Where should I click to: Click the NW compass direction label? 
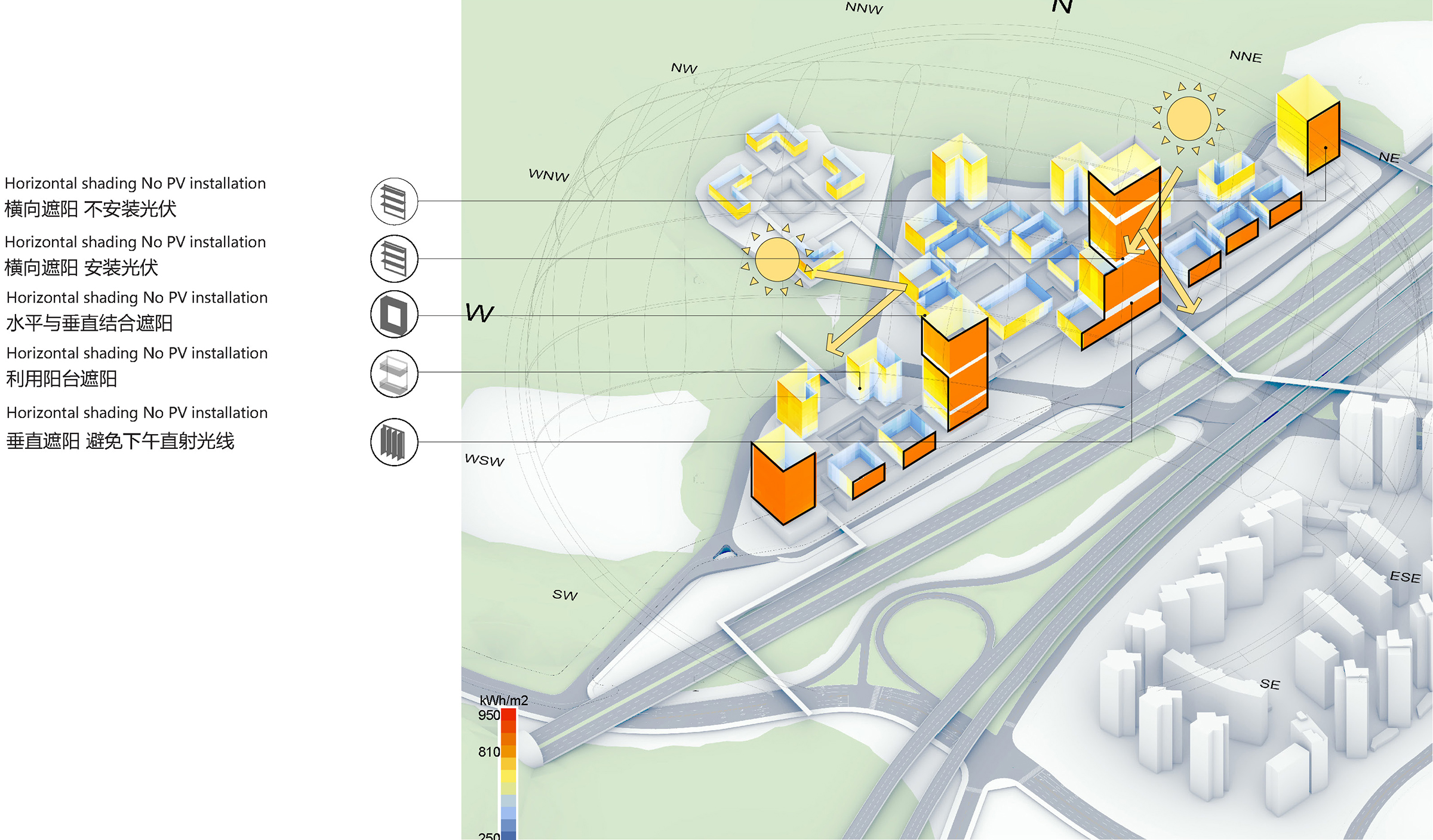coord(684,68)
